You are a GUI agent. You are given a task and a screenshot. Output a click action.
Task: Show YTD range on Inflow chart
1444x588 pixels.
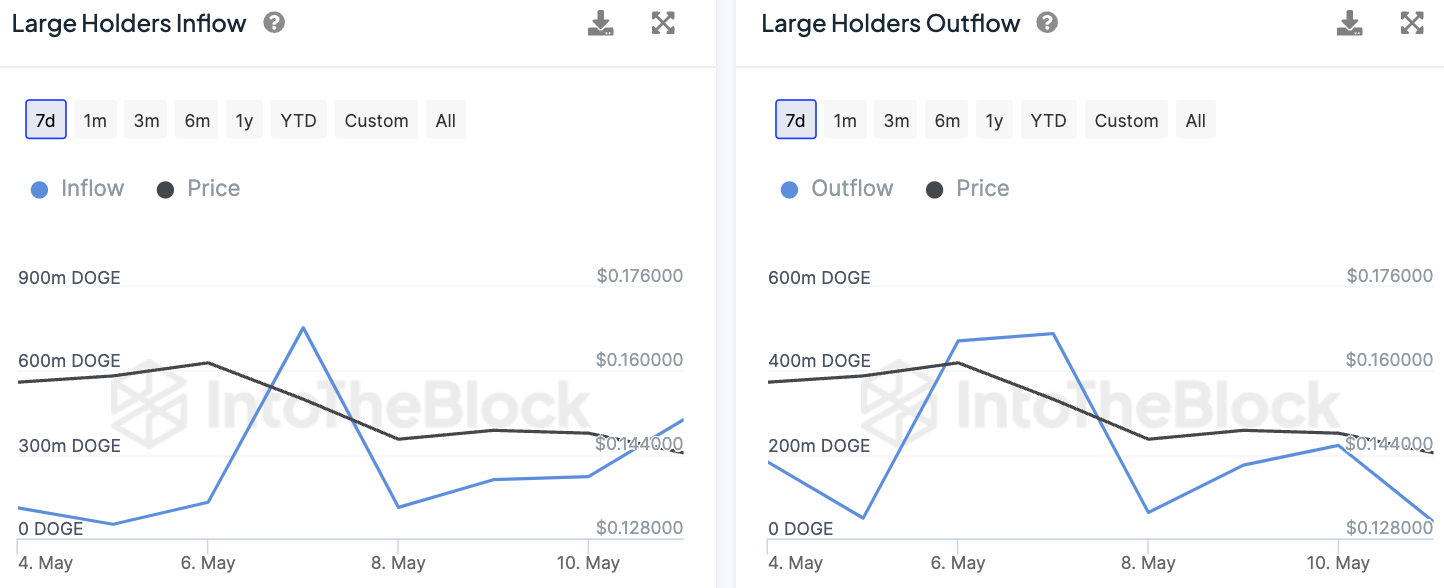coord(298,120)
